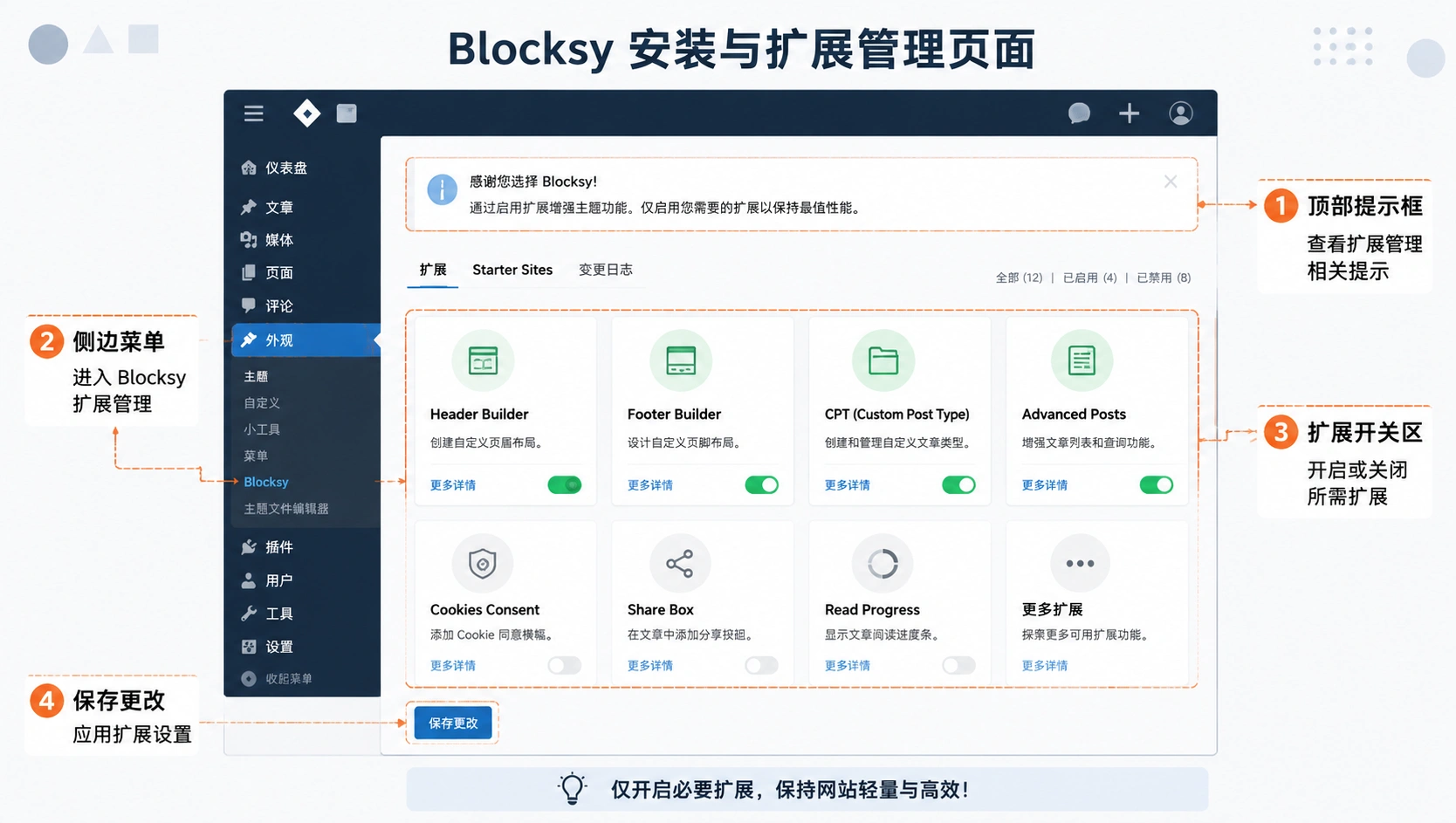Open the user profile avatar icon
Screen dimensions: 1456x823
[x=1180, y=113]
